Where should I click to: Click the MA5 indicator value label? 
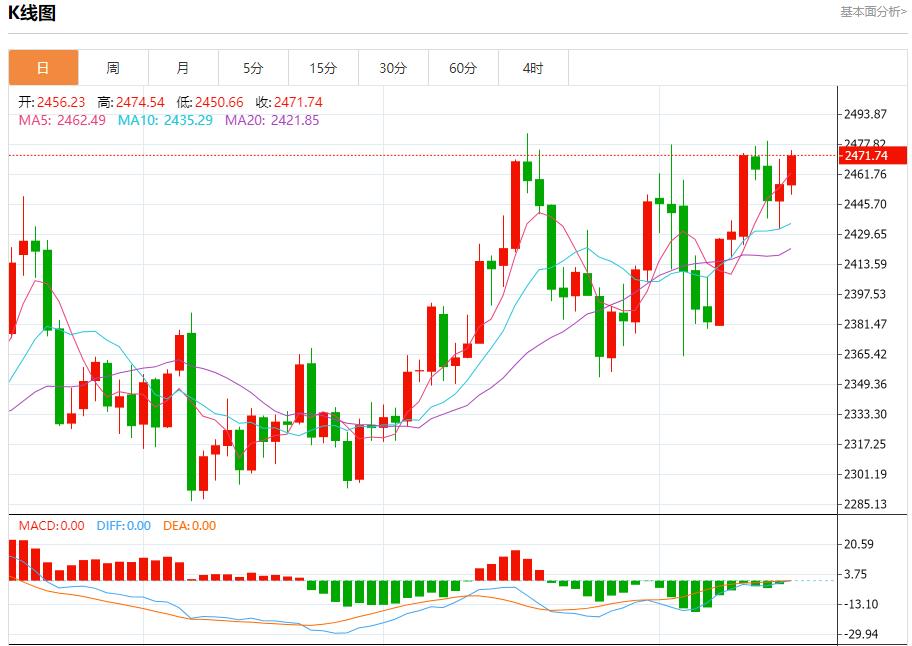point(62,120)
